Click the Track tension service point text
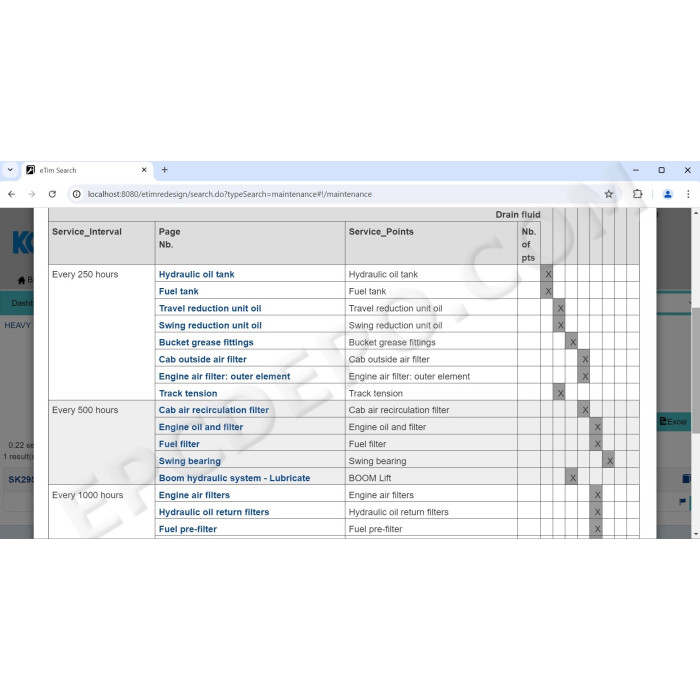 375,393
